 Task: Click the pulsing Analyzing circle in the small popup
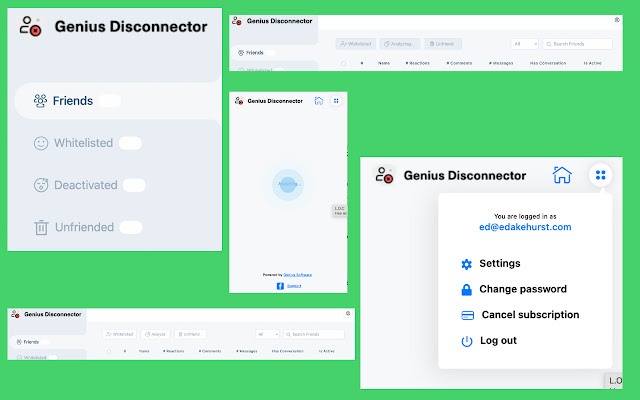pos(288,184)
